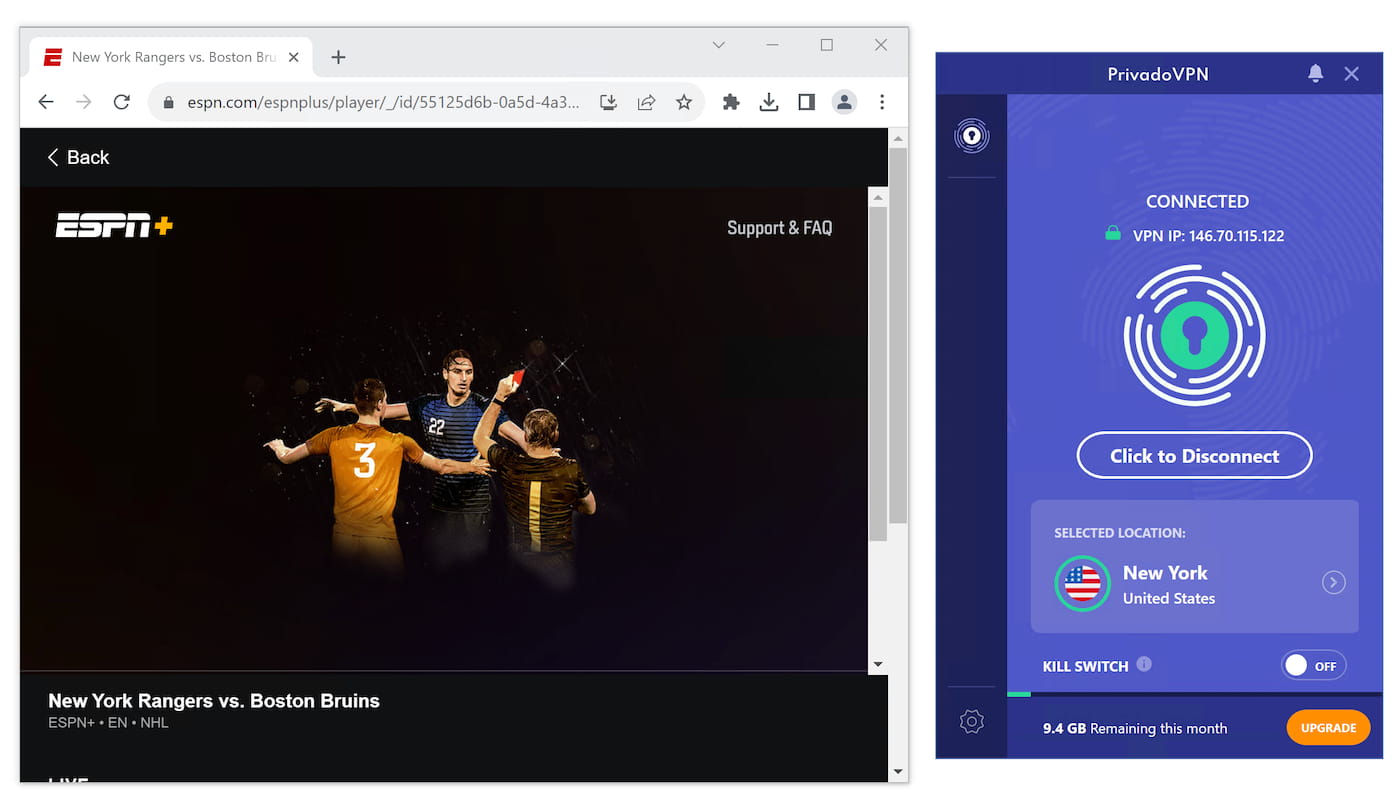The image size is (1400, 804).
Task: Open the Extensions puzzle icon
Action: tap(731, 102)
